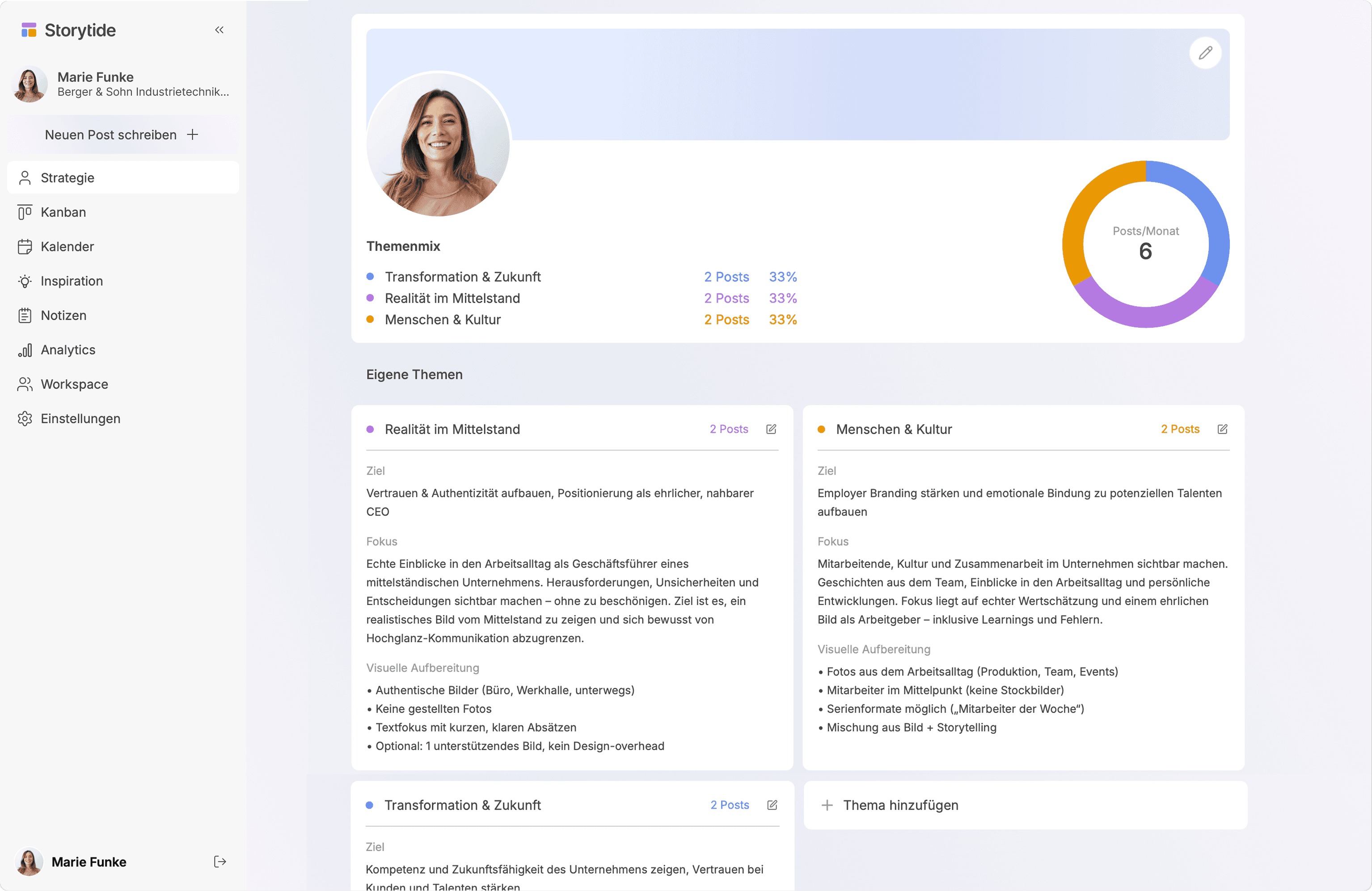This screenshot has height=891, width=1372.
Task: Click the large profile photo
Action: [439, 144]
